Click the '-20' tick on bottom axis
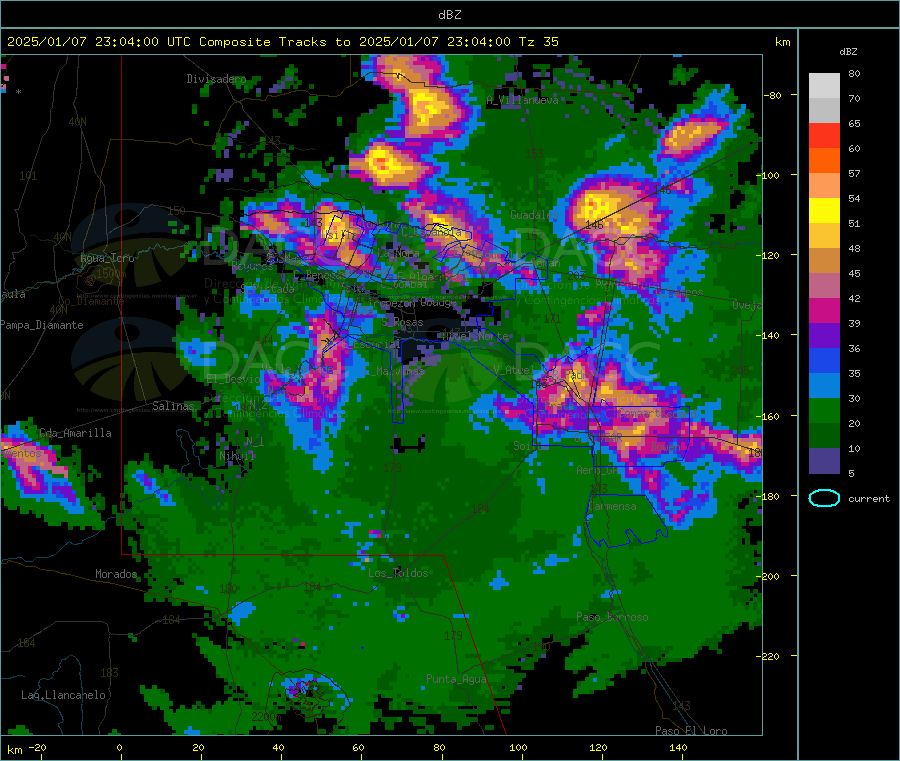This screenshot has height=761, width=900. (x=37, y=747)
